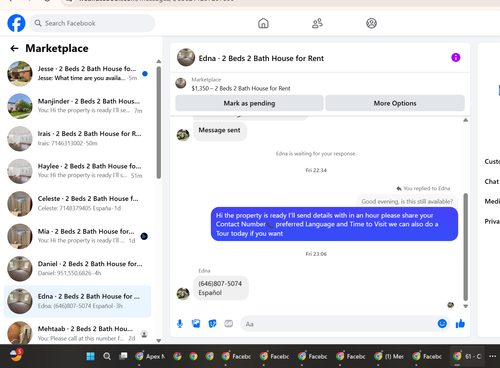Record a voice clip microphone icon
Viewport: 500px width, 368px height.
180,323
